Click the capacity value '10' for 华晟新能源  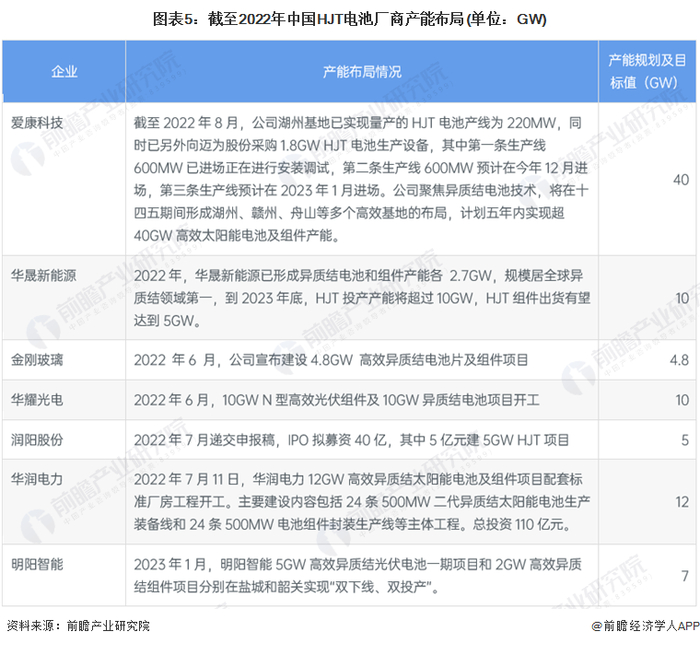point(682,298)
